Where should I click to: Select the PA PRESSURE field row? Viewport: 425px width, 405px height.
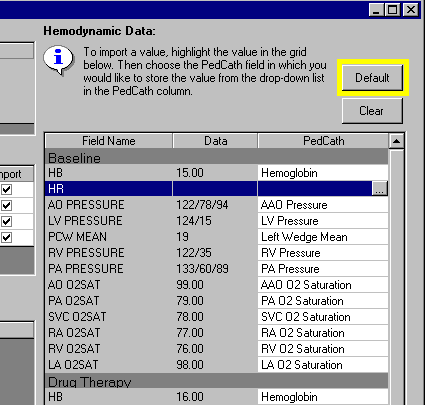pyautogui.click(x=216, y=269)
